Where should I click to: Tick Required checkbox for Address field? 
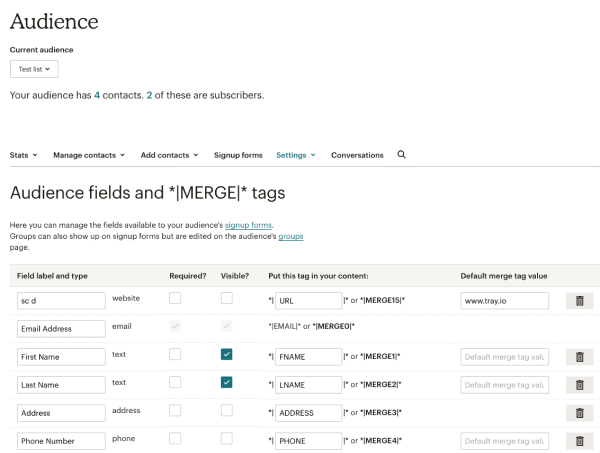[176, 412]
